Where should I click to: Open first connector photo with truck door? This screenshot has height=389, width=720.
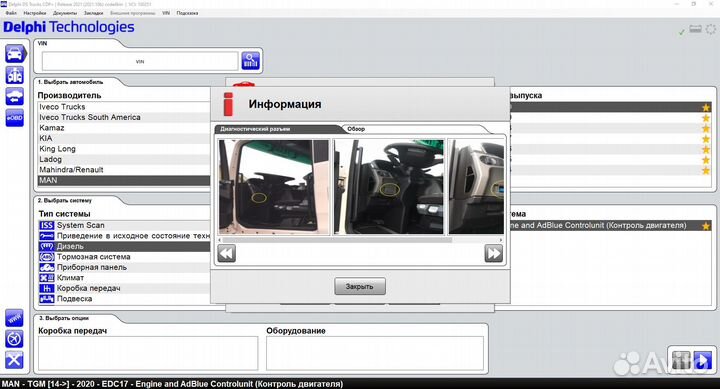[274, 187]
